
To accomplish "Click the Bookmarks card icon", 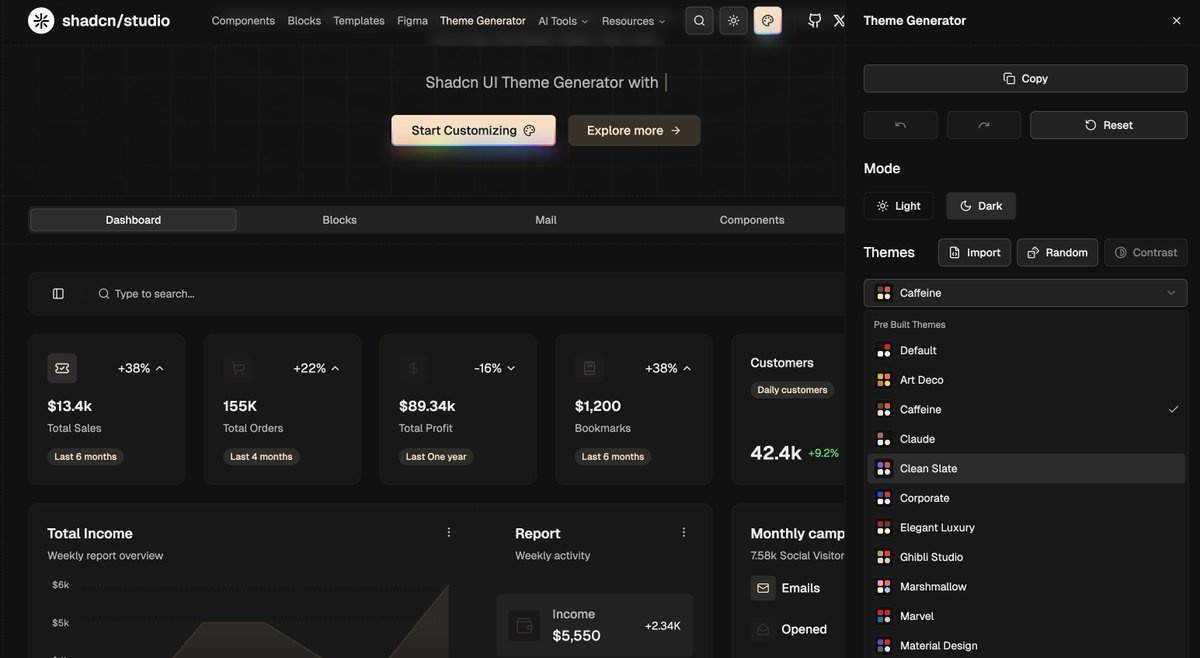I will [589, 368].
